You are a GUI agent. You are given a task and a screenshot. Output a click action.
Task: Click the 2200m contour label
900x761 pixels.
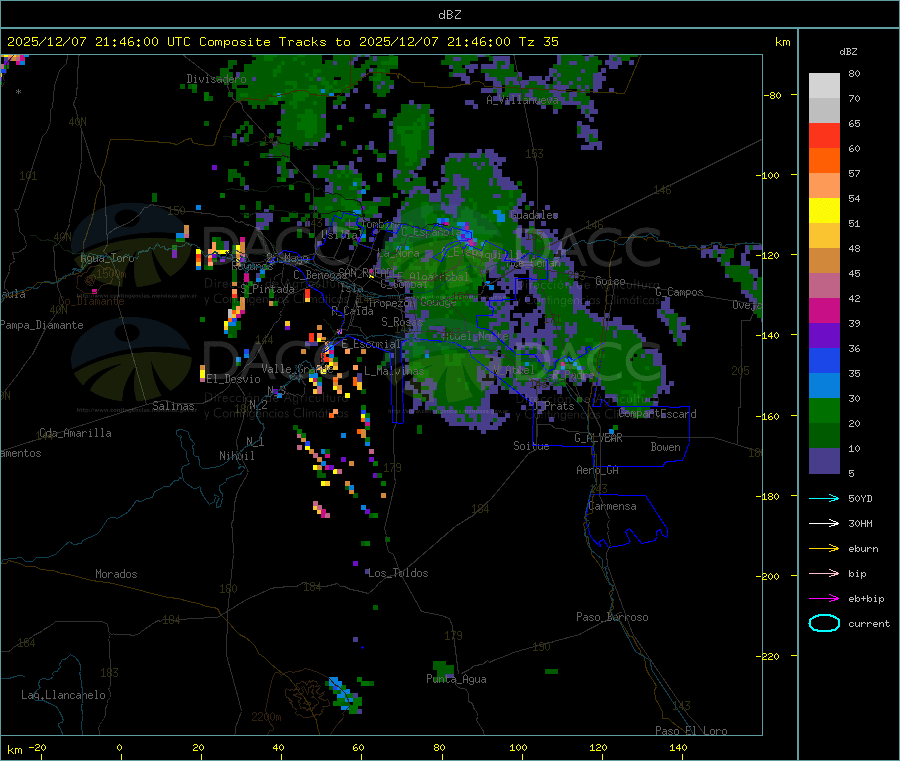[266, 717]
